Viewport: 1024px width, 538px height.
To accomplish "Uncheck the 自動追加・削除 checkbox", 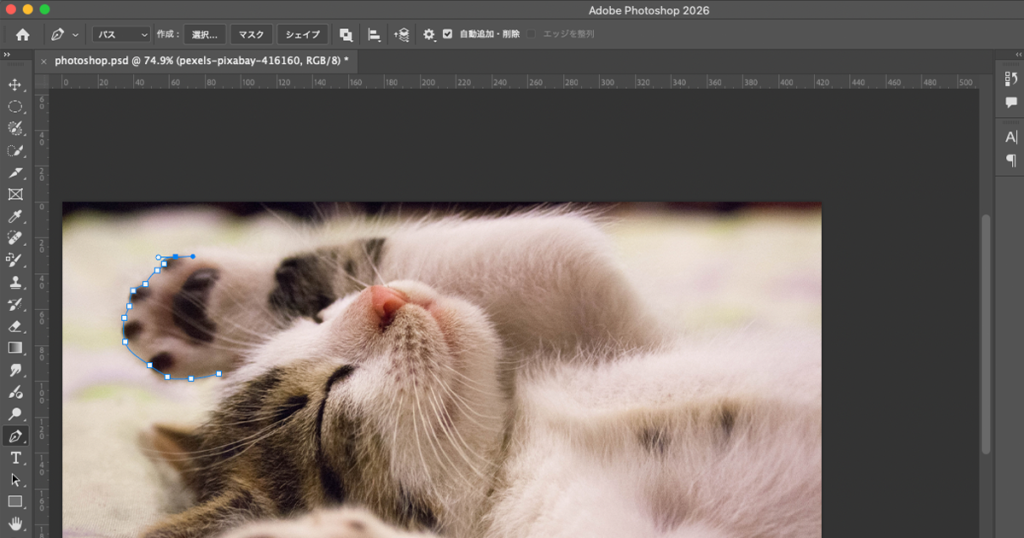I will click(x=447, y=34).
